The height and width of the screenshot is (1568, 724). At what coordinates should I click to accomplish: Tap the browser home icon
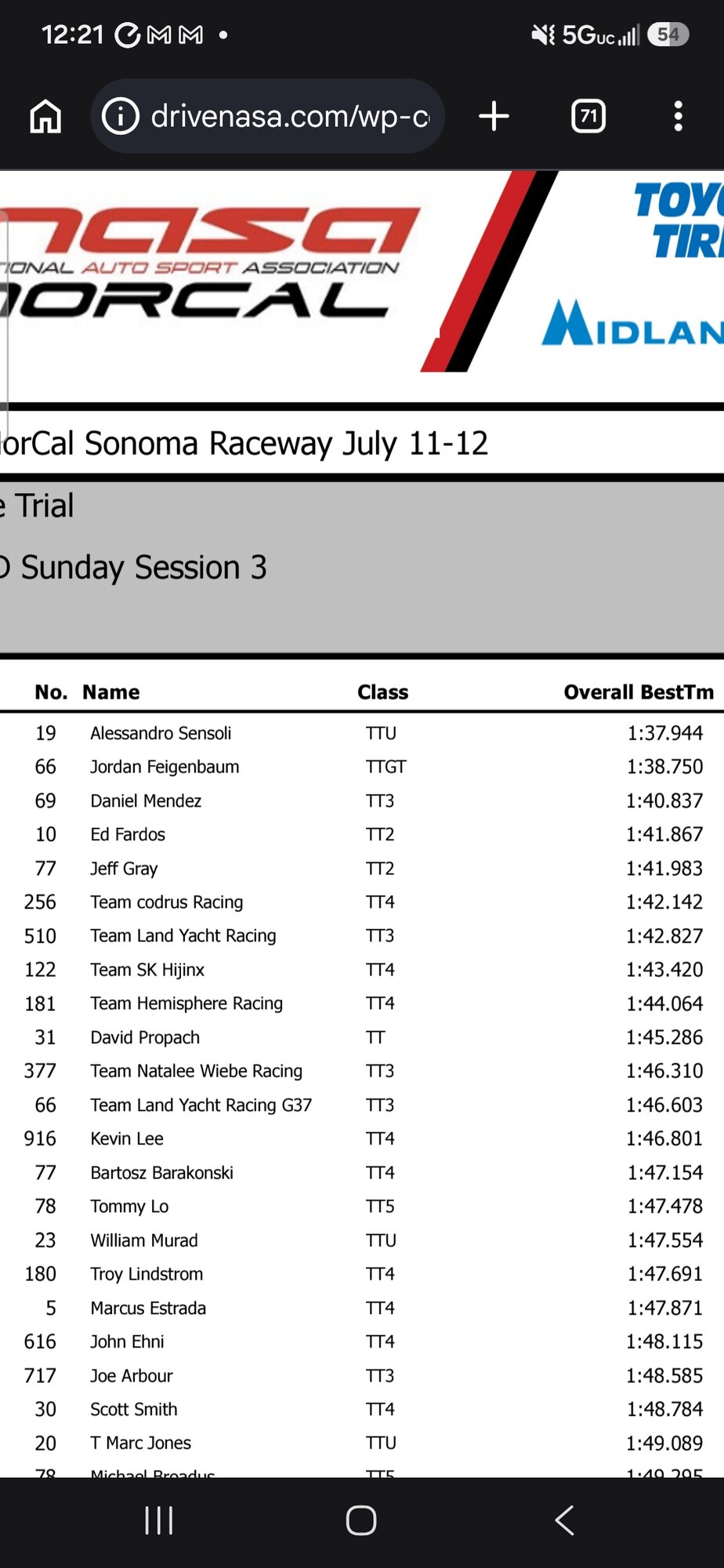(x=45, y=117)
